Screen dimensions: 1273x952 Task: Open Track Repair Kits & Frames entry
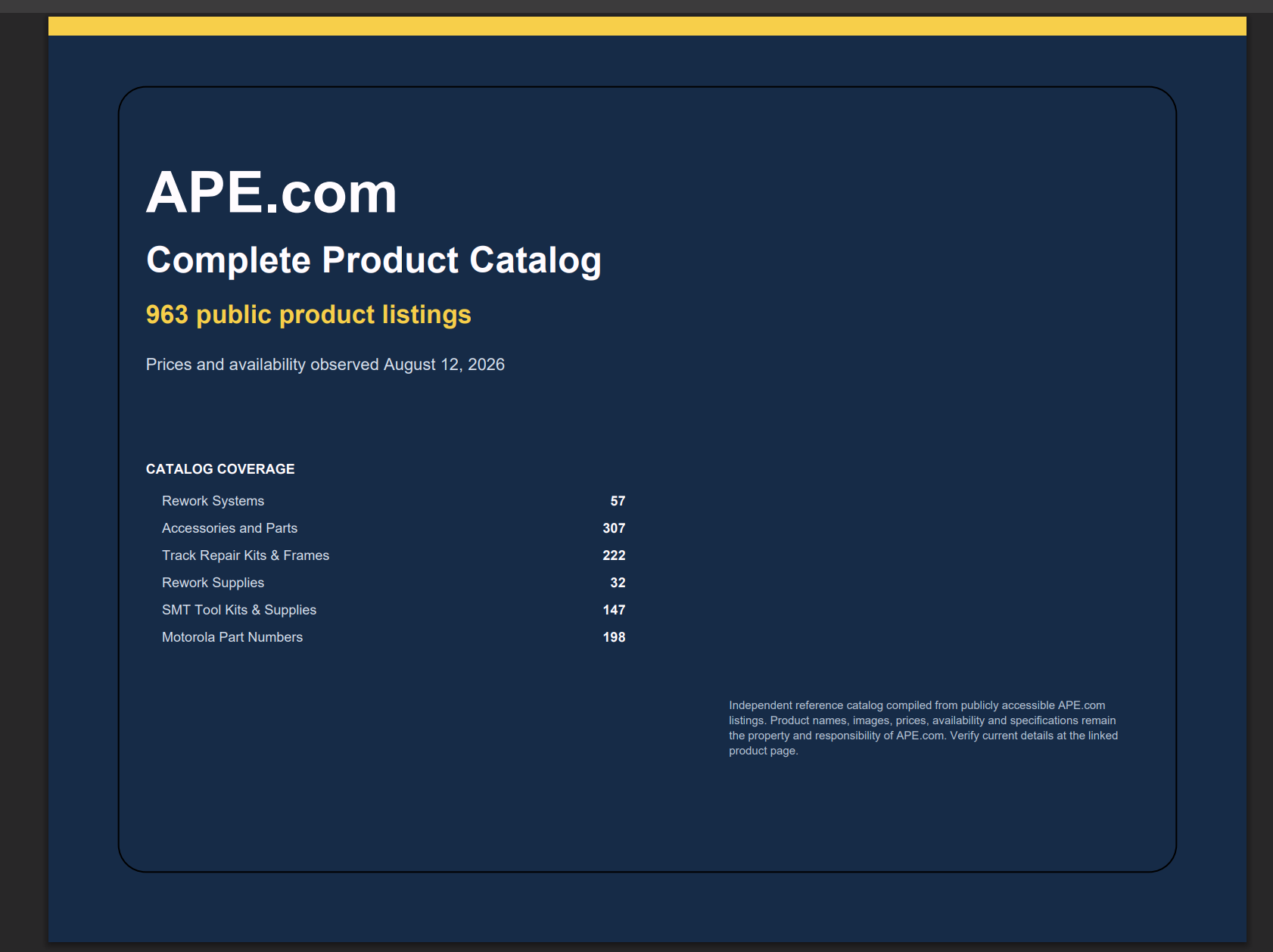pos(245,555)
